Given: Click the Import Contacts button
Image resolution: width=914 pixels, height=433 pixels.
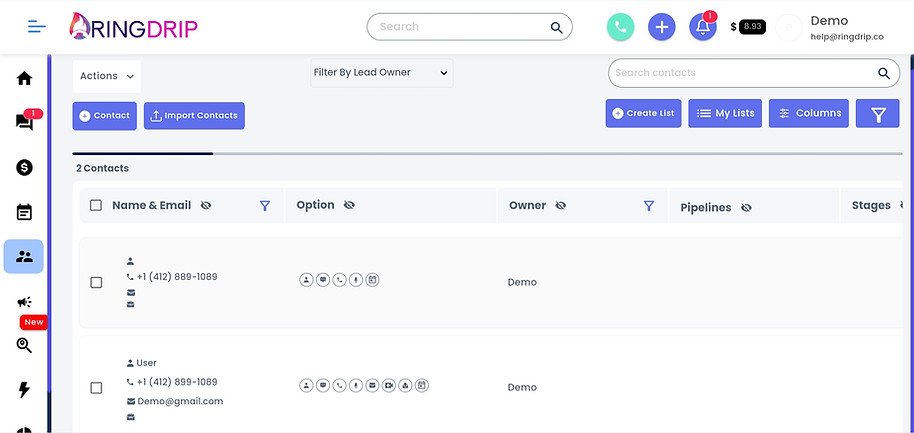Looking at the screenshot, I should (194, 116).
